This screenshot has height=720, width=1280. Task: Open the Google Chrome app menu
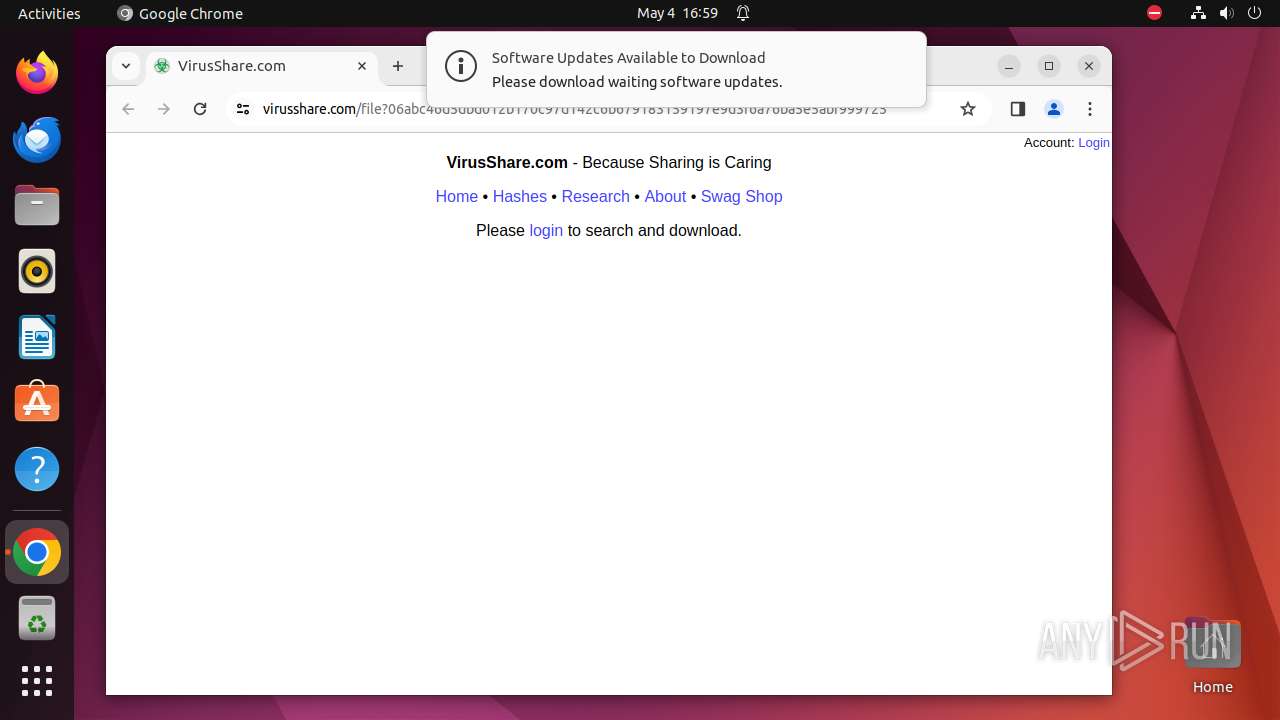pos(180,13)
